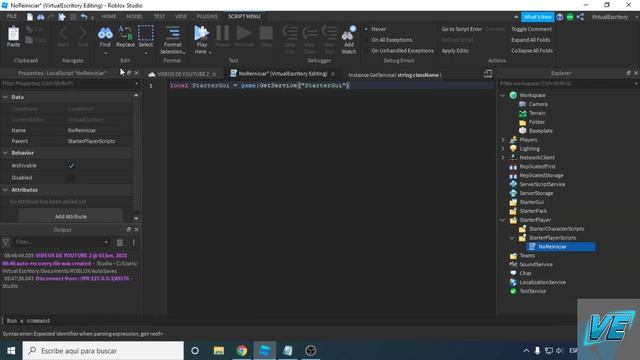The width and height of the screenshot is (640, 360).
Task: Clear the Output panel with trash icon
Action: [x=120, y=242]
